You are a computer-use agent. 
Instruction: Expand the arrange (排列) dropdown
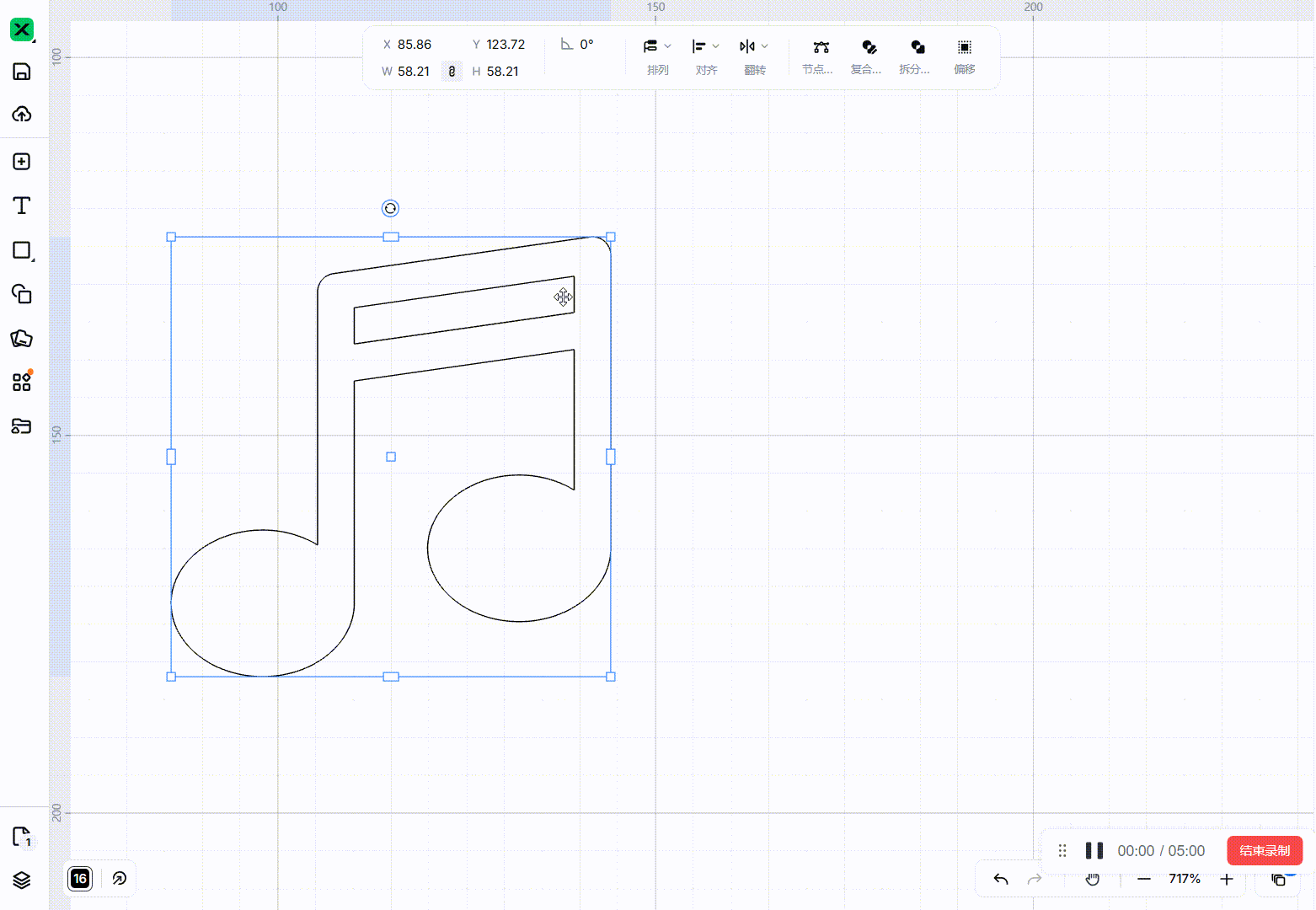click(x=658, y=56)
